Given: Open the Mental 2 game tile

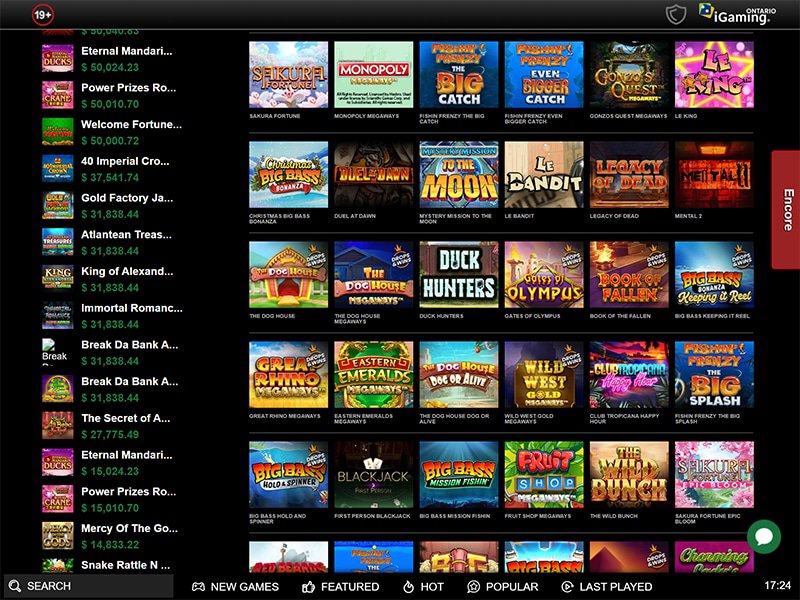Looking at the screenshot, I should pyautogui.click(x=714, y=174).
